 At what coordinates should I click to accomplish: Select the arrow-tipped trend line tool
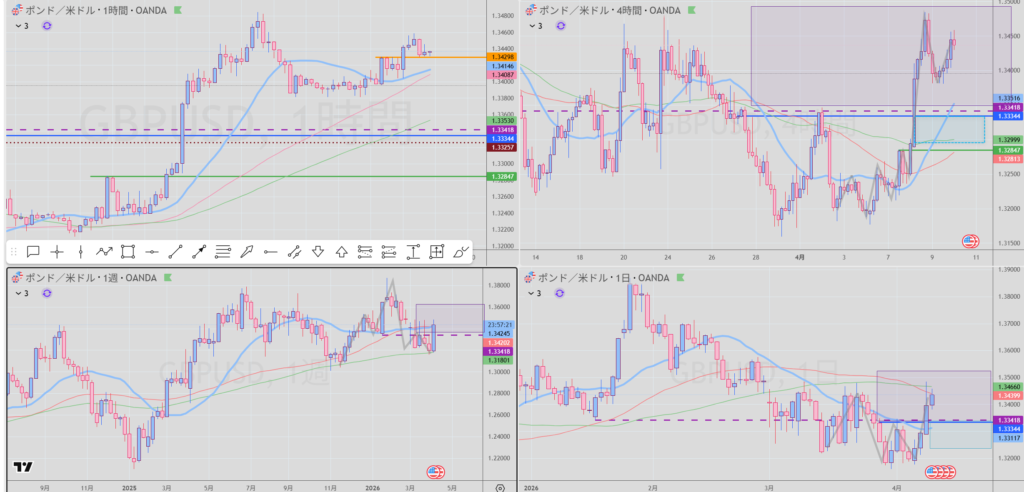click(199, 251)
